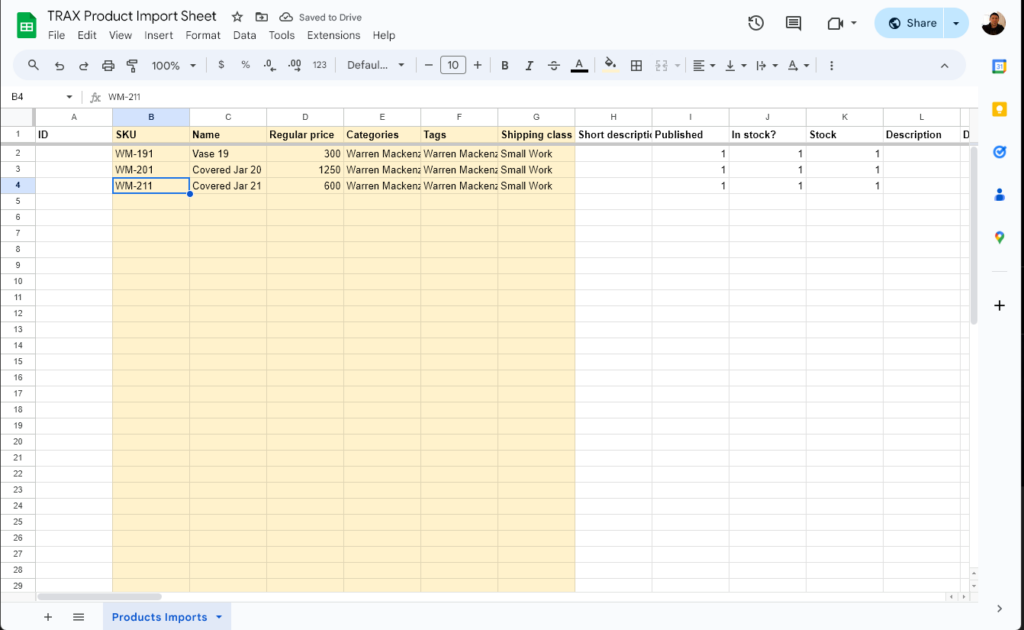This screenshot has width=1024, height=630.
Task: Select the cell containing WM-191
Action: coord(151,154)
